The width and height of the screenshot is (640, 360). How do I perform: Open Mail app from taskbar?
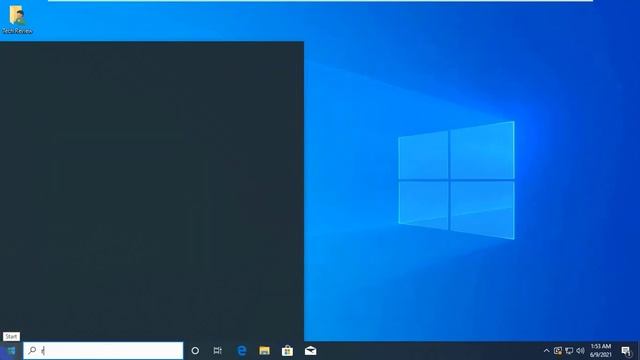coord(310,351)
